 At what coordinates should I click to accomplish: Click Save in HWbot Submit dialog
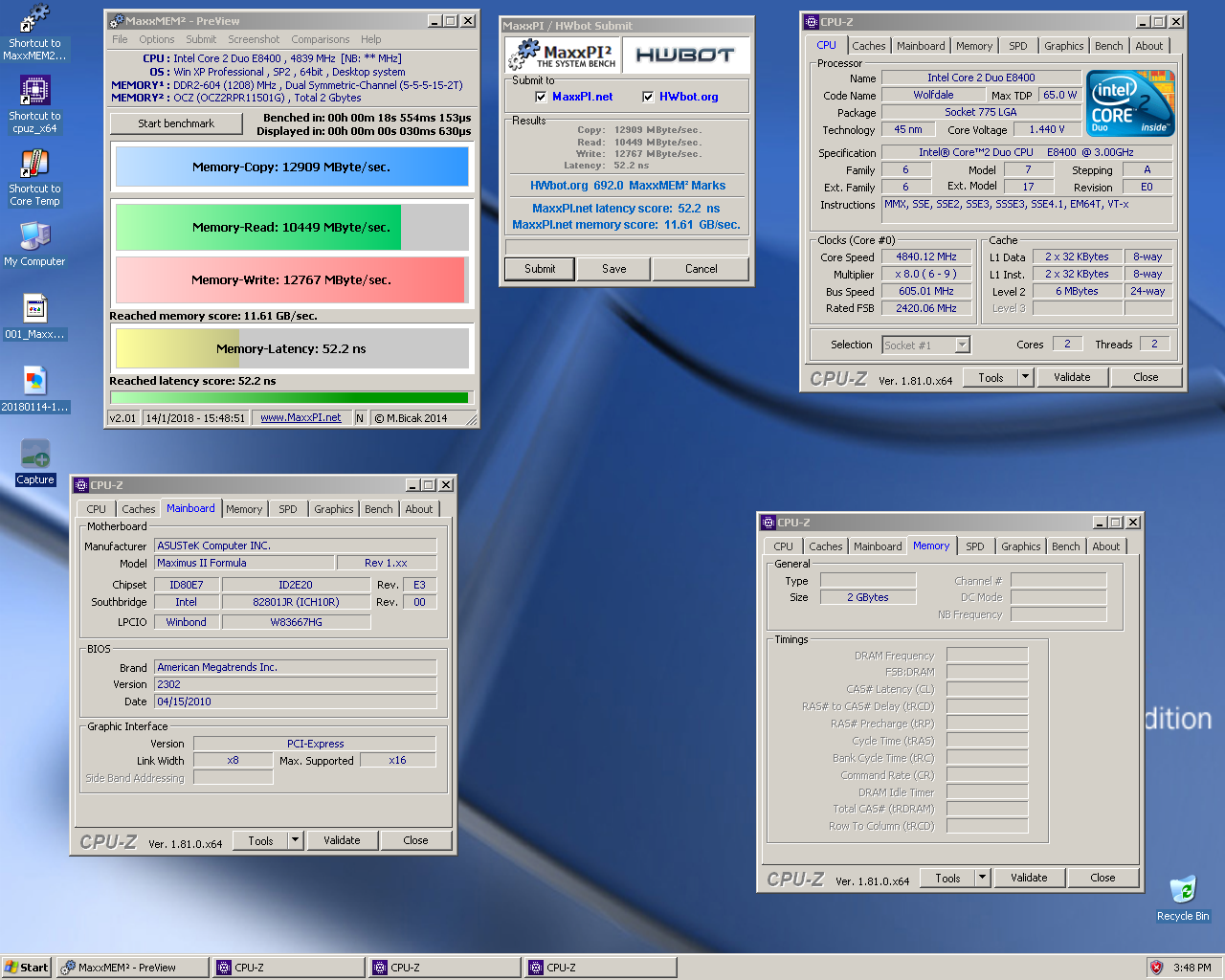614,269
